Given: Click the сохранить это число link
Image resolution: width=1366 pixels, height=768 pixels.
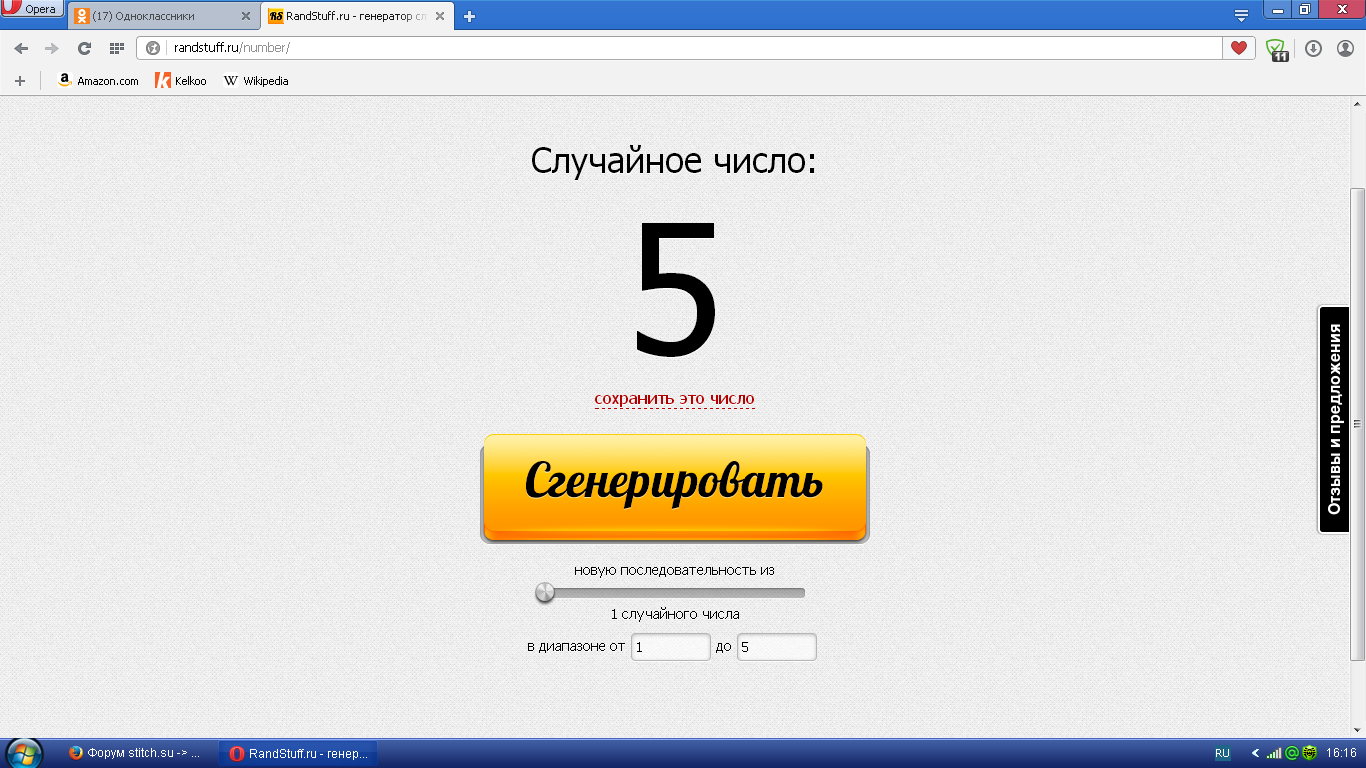Looking at the screenshot, I should (674, 399).
